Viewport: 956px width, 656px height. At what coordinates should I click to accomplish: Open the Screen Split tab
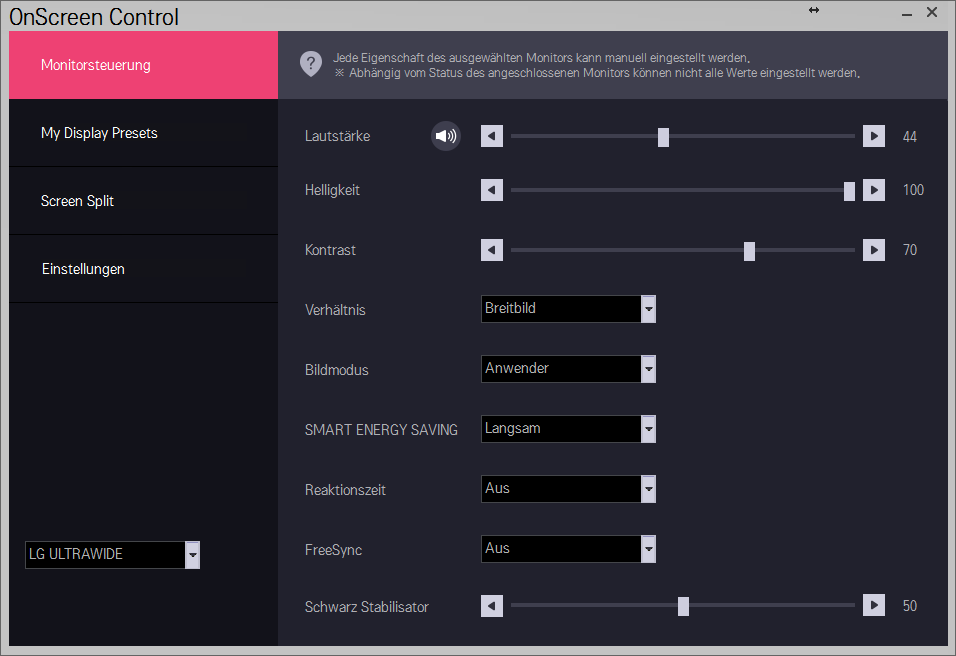(x=143, y=201)
